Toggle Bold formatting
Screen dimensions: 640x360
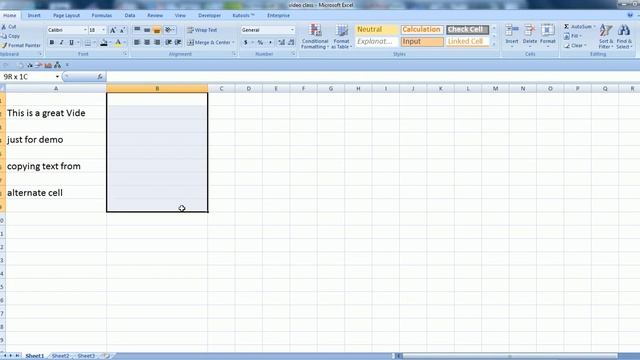(x=52, y=42)
